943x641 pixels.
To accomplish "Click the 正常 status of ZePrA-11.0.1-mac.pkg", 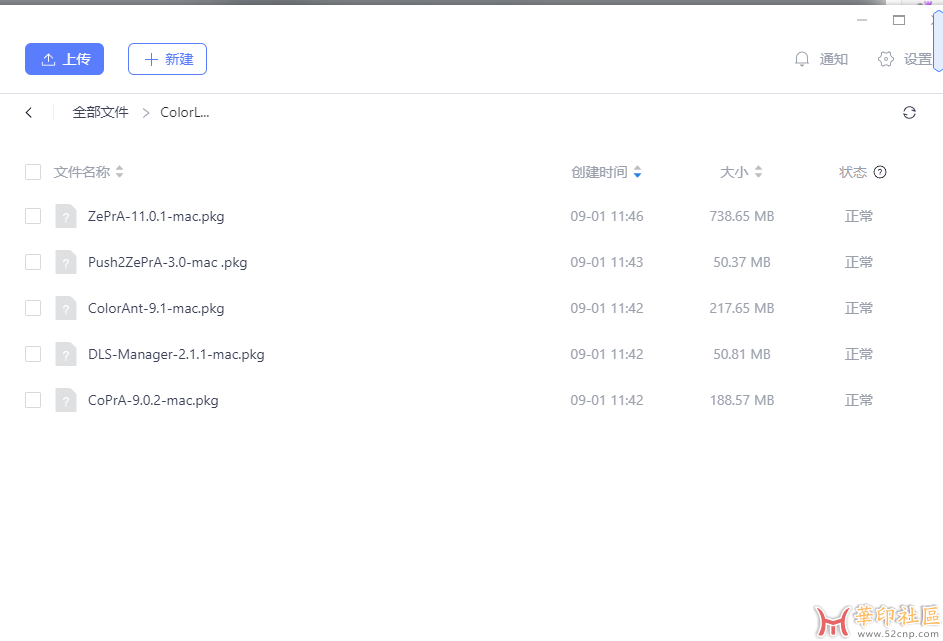I will (858, 216).
